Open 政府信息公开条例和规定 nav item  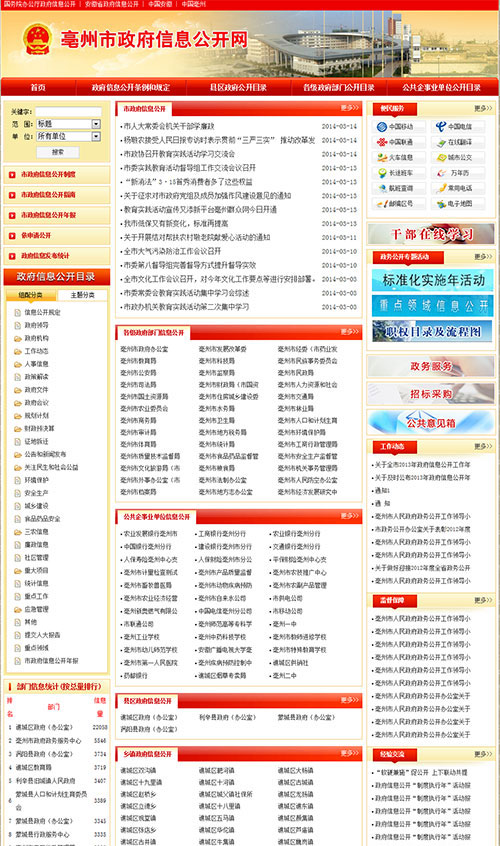pyautogui.click(x=131, y=87)
